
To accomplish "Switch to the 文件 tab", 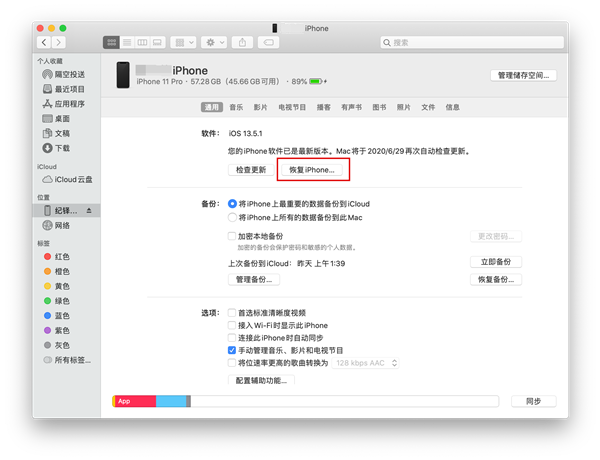I will [428, 107].
